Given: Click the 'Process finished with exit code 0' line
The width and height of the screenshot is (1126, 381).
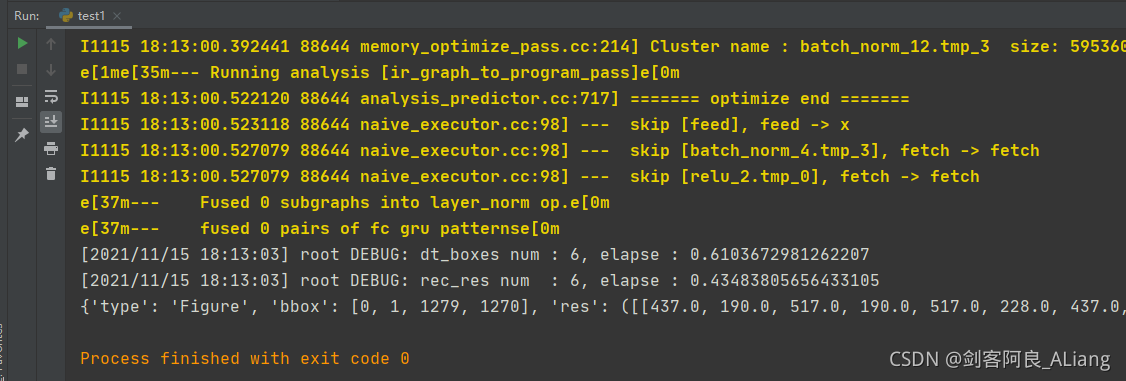Looking at the screenshot, I should tap(245, 358).
